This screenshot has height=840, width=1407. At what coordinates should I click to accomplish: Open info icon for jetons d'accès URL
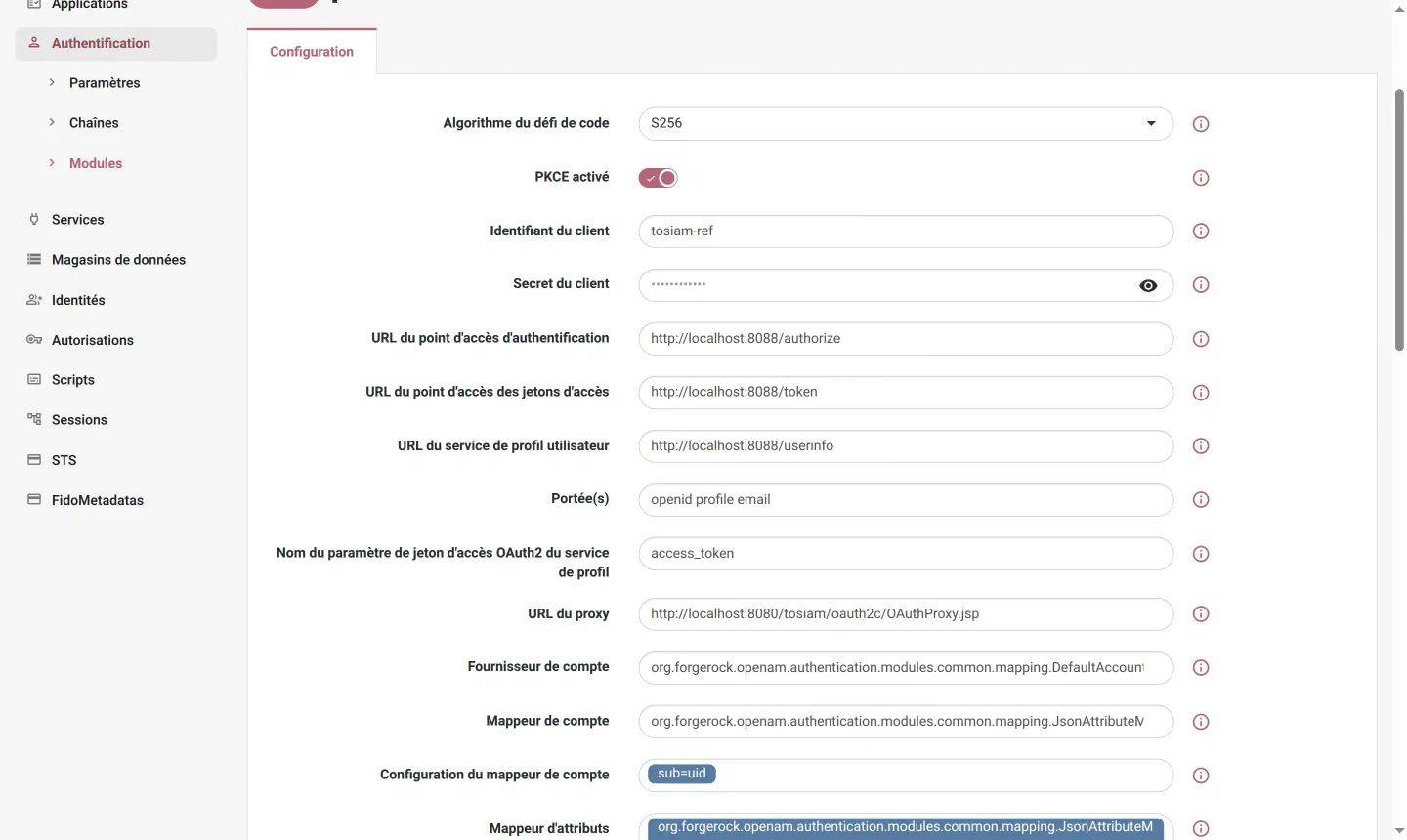pos(1201,393)
